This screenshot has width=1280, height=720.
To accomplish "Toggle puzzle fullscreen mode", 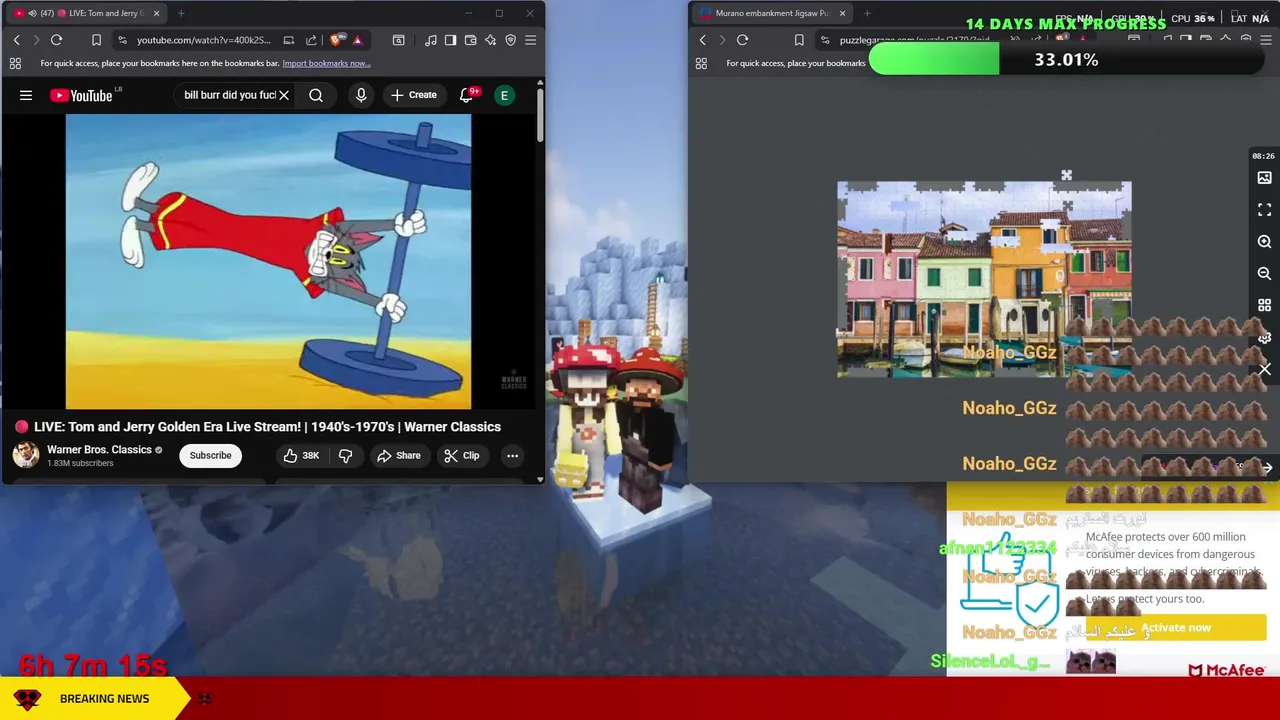I will tap(1264, 210).
